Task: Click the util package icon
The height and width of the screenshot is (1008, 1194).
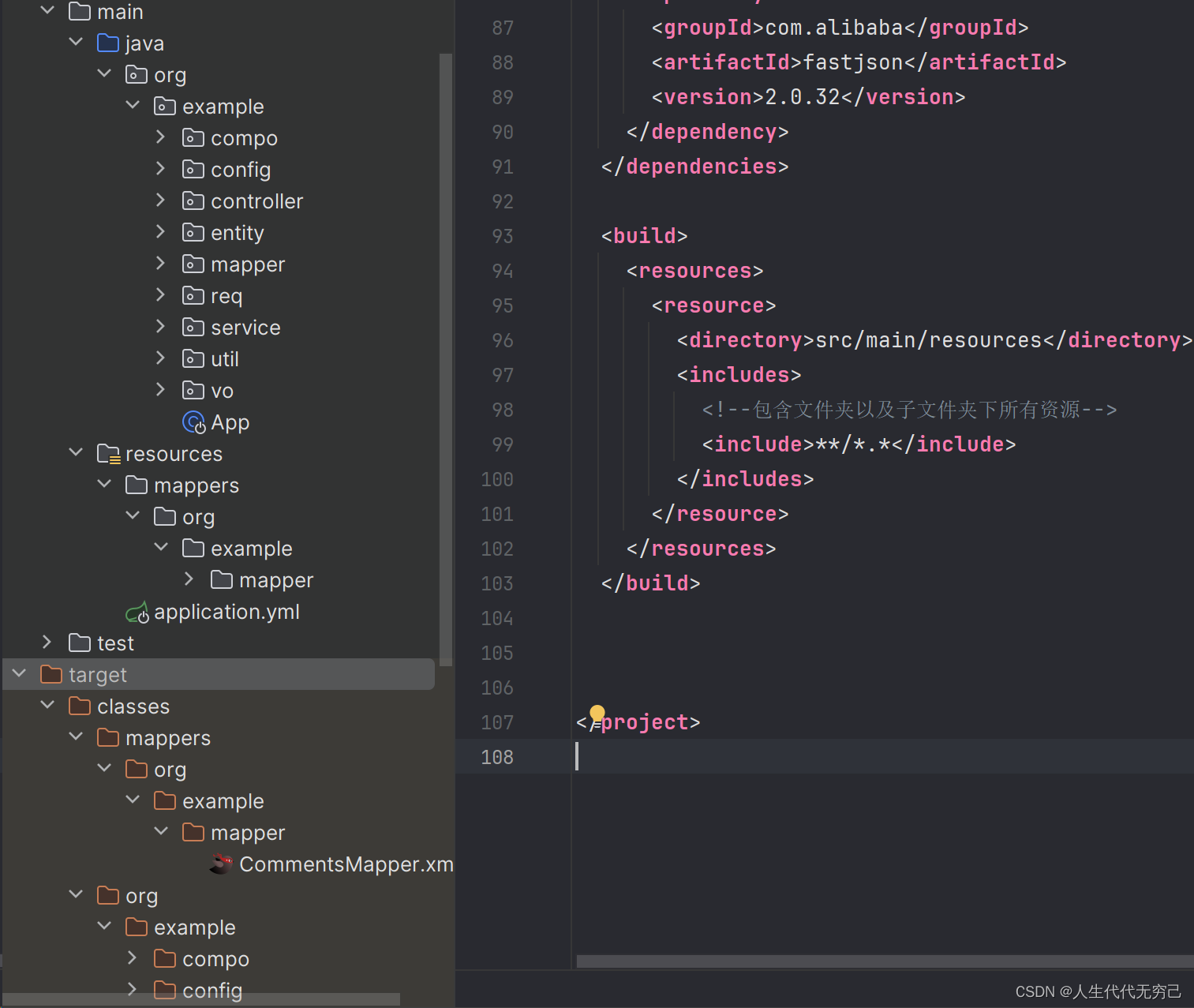Action: 193,359
